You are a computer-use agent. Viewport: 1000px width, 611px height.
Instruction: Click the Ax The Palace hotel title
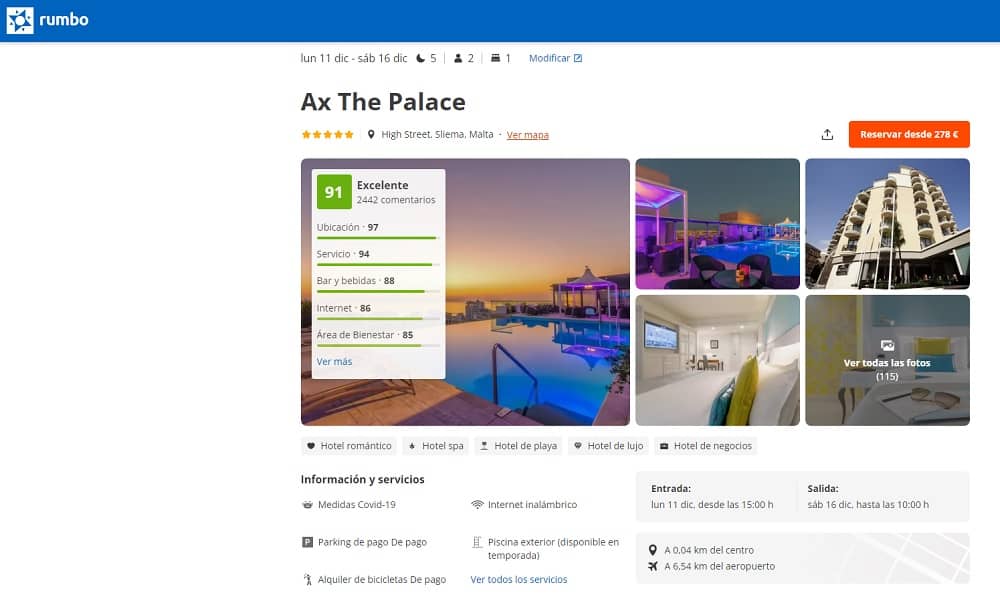point(383,101)
